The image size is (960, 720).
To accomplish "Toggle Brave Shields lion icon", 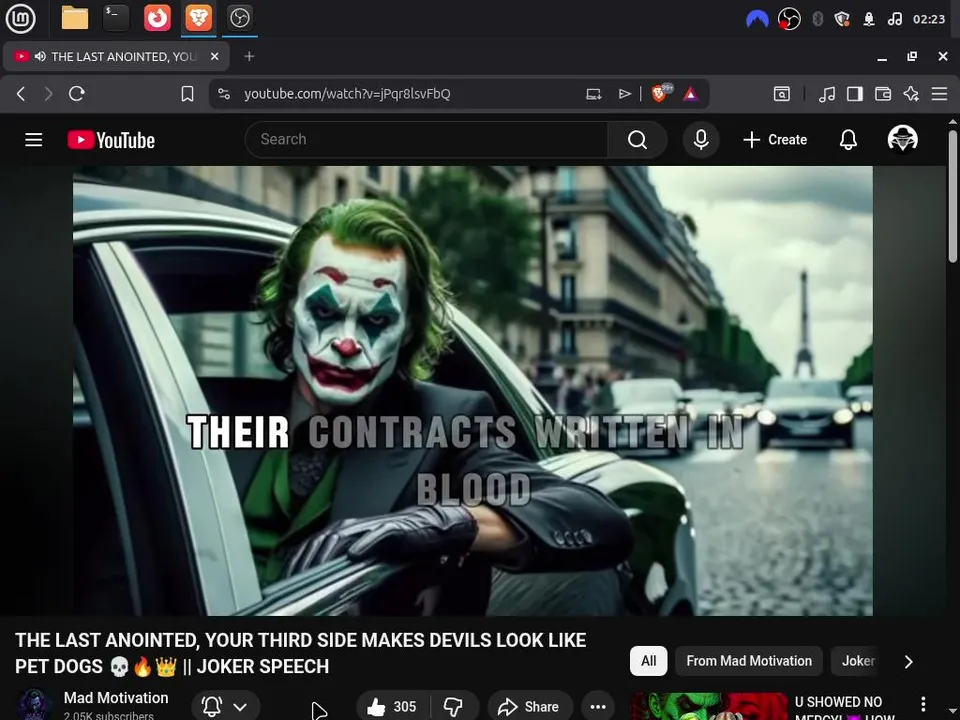I will coord(660,93).
